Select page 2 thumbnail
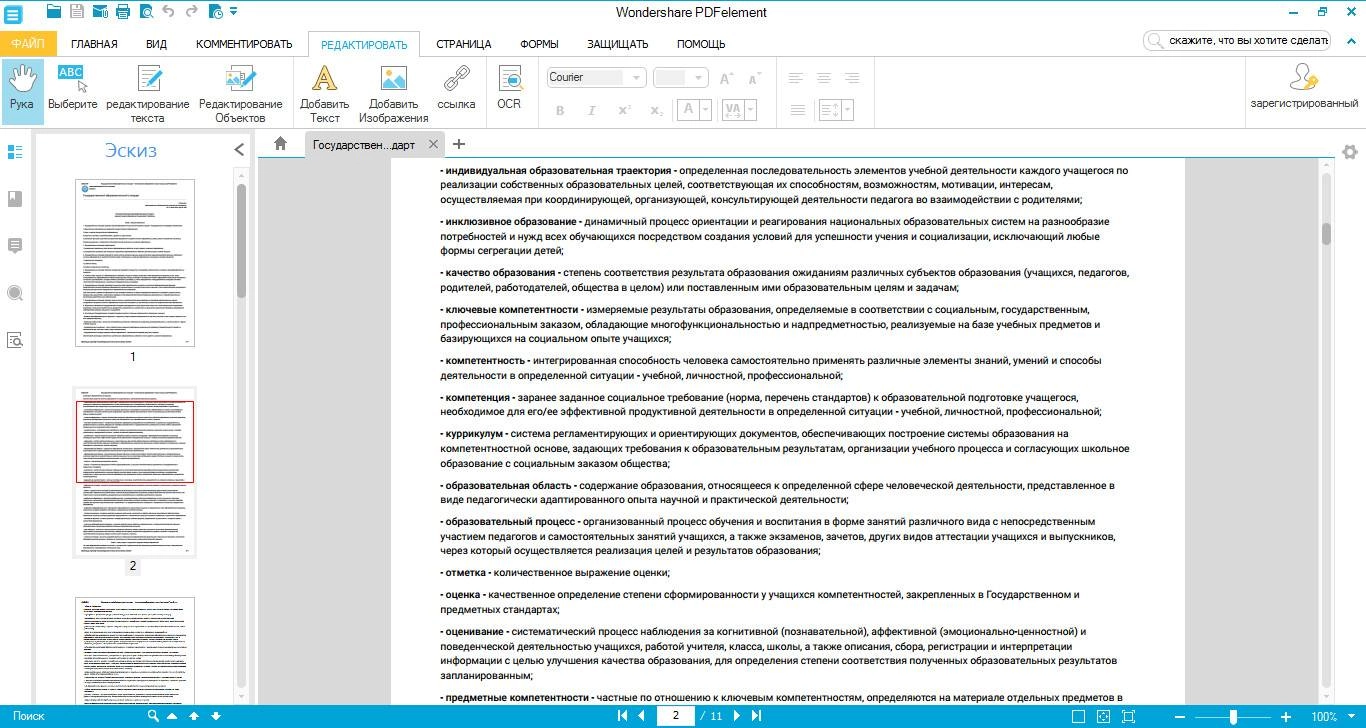Viewport: 1366px width, 728px height. coord(135,472)
